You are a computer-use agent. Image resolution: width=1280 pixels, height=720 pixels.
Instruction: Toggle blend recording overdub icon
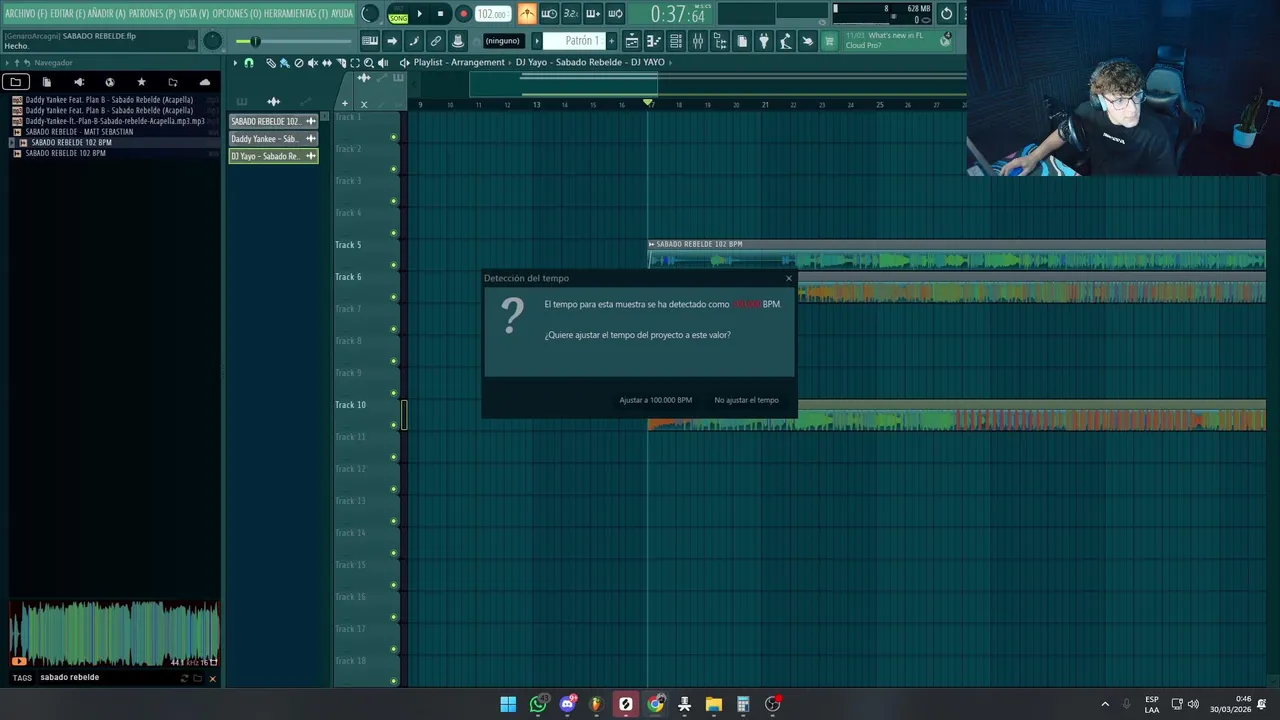[x=593, y=14]
